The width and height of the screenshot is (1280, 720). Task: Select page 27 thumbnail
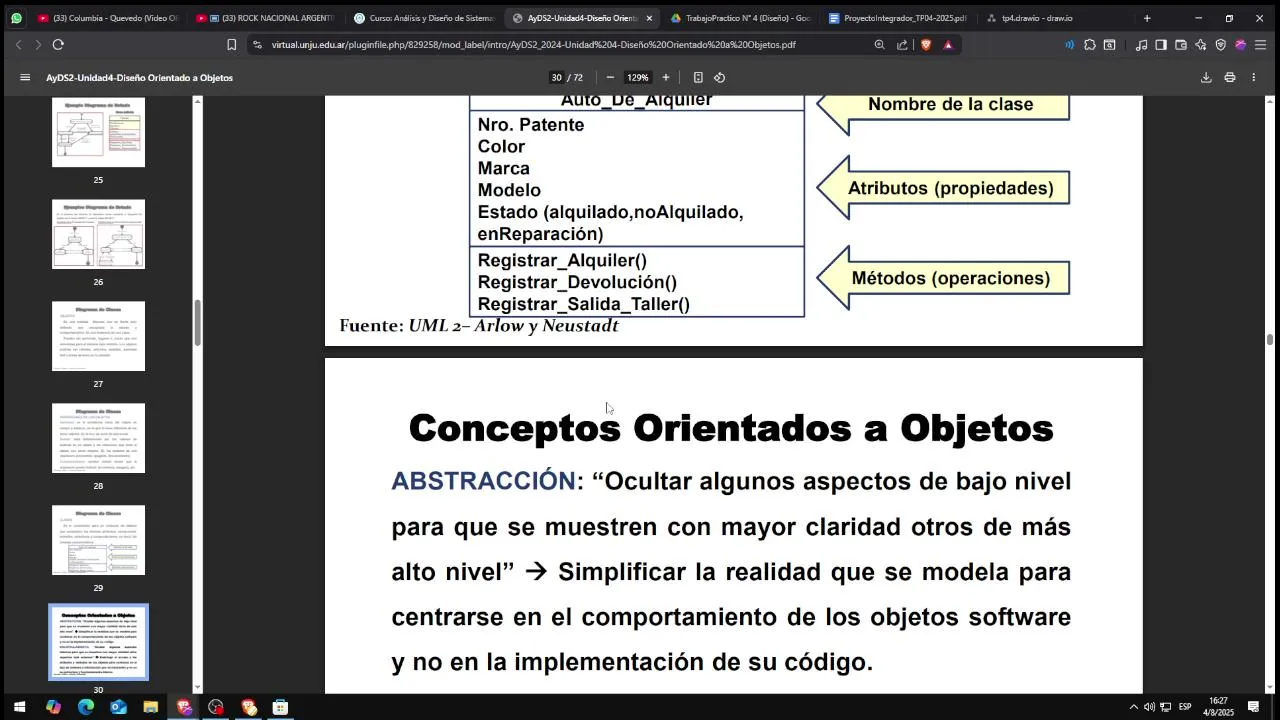[98, 336]
